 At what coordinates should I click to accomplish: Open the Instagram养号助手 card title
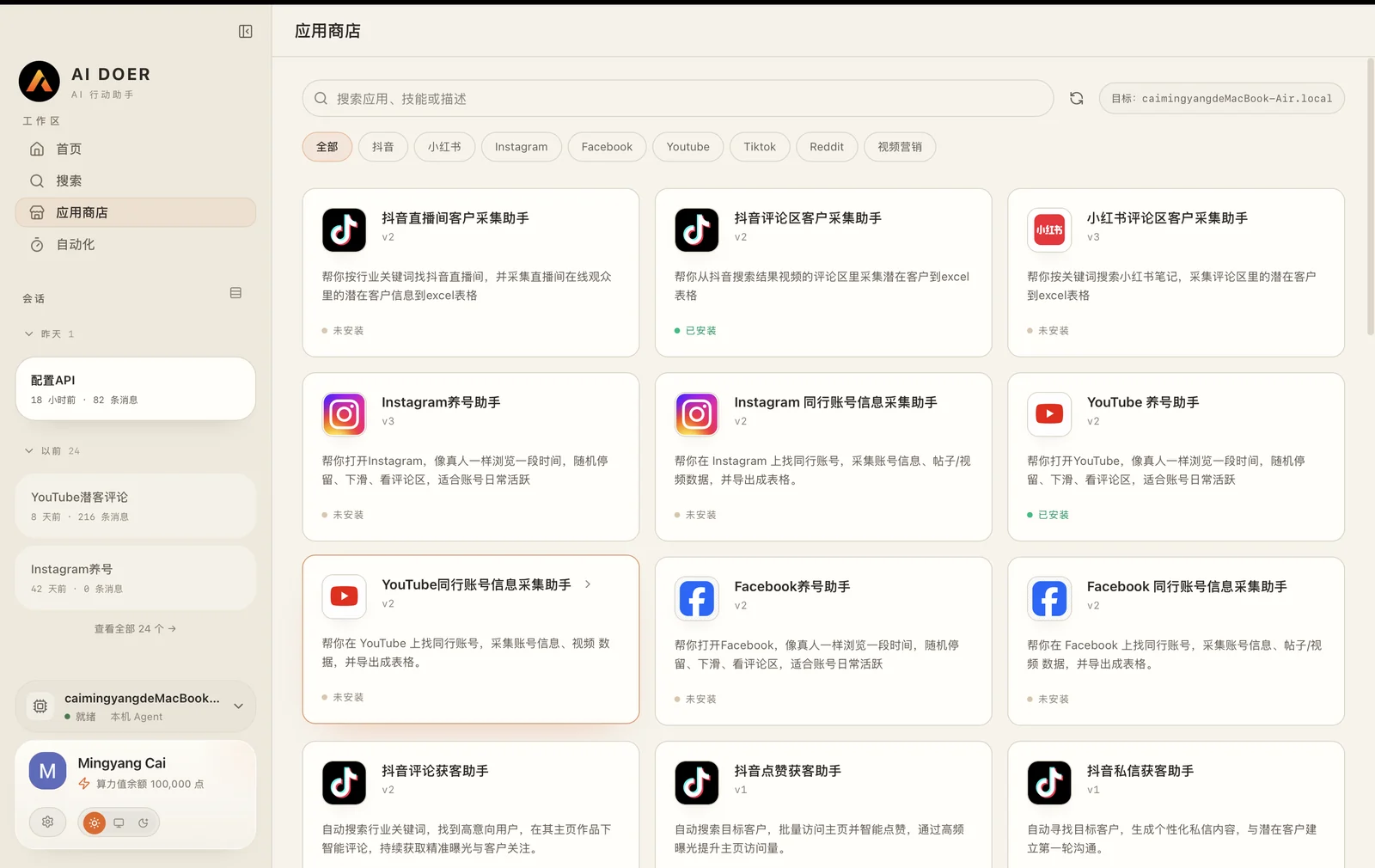[x=441, y=402]
